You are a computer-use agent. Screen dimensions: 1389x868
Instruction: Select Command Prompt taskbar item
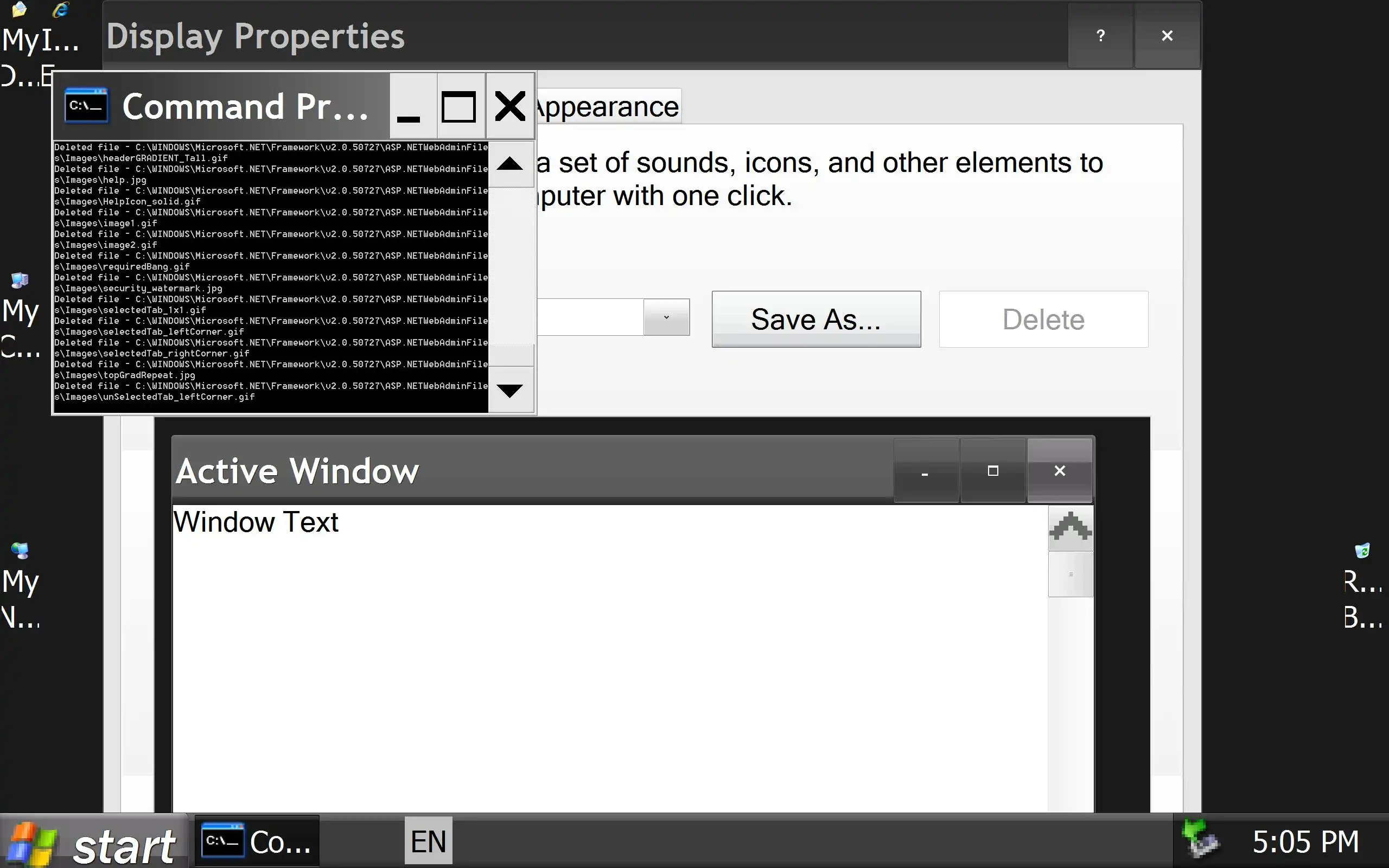pyautogui.click(x=257, y=841)
